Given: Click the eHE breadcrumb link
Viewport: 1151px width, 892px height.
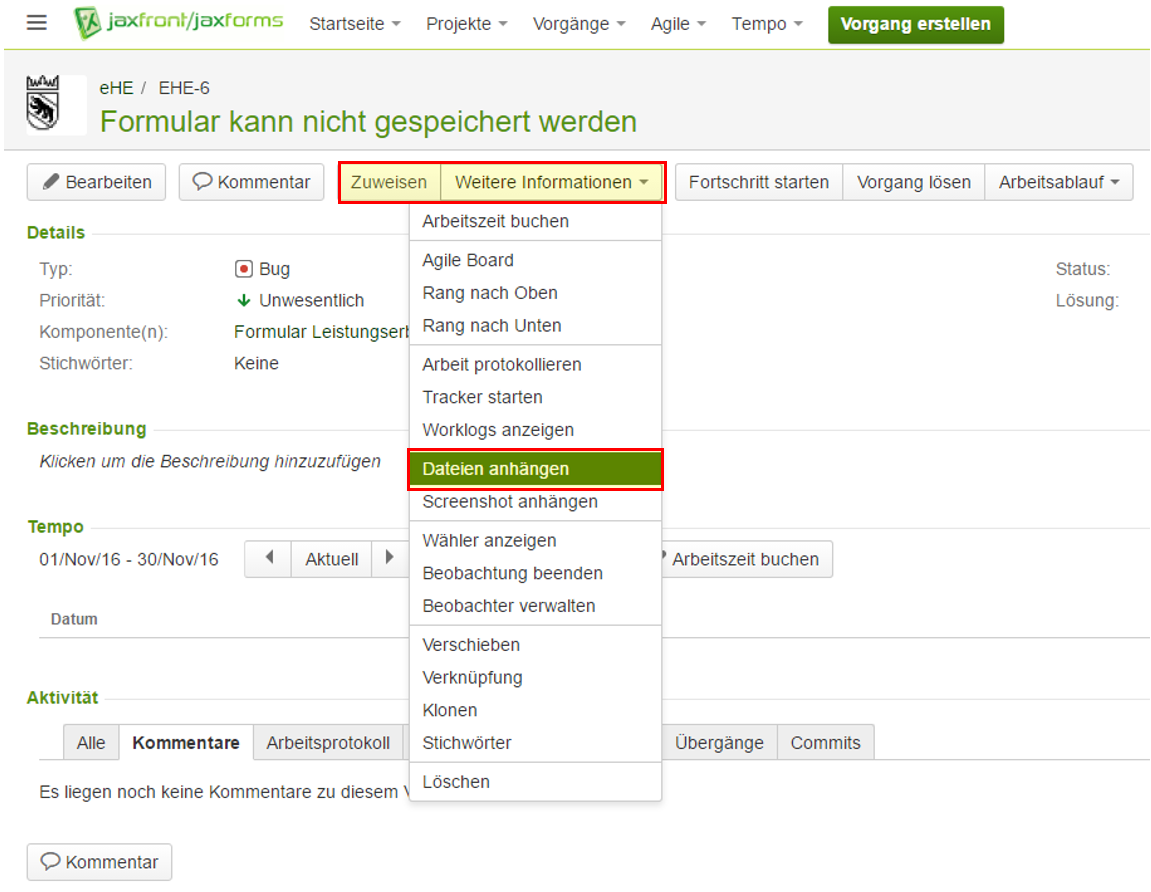Looking at the screenshot, I should 116,88.
